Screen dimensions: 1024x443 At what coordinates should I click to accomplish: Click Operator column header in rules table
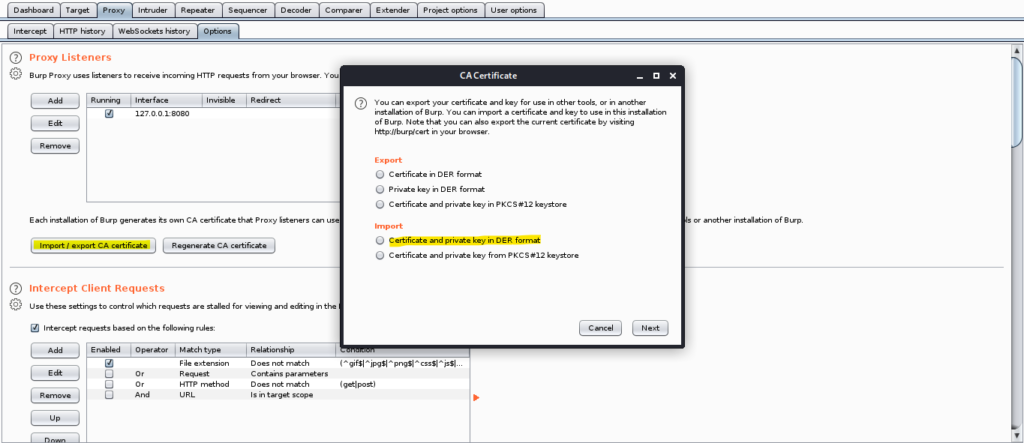coord(152,350)
